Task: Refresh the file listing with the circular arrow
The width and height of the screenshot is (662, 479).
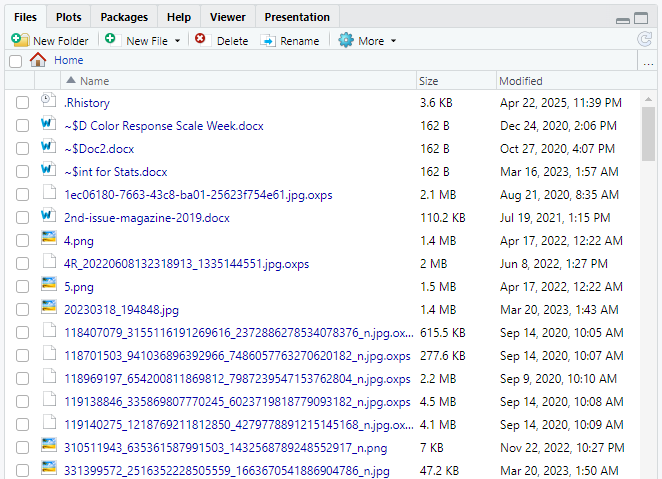Action: [645, 39]
